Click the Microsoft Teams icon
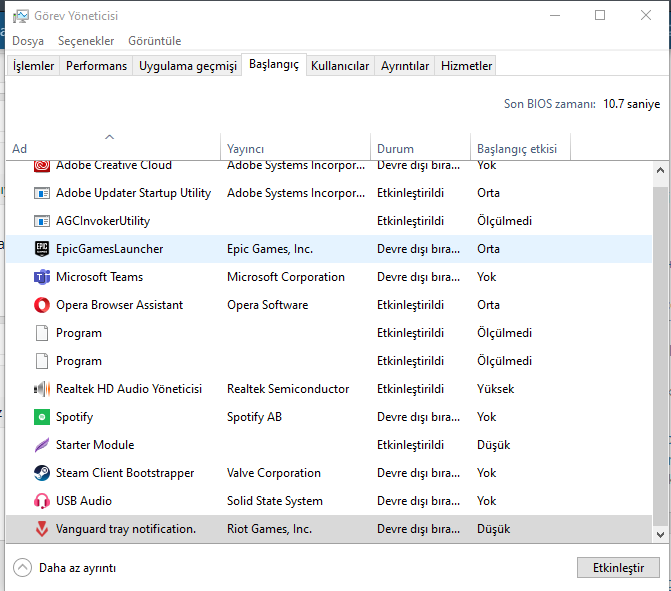 pos(42,277)
